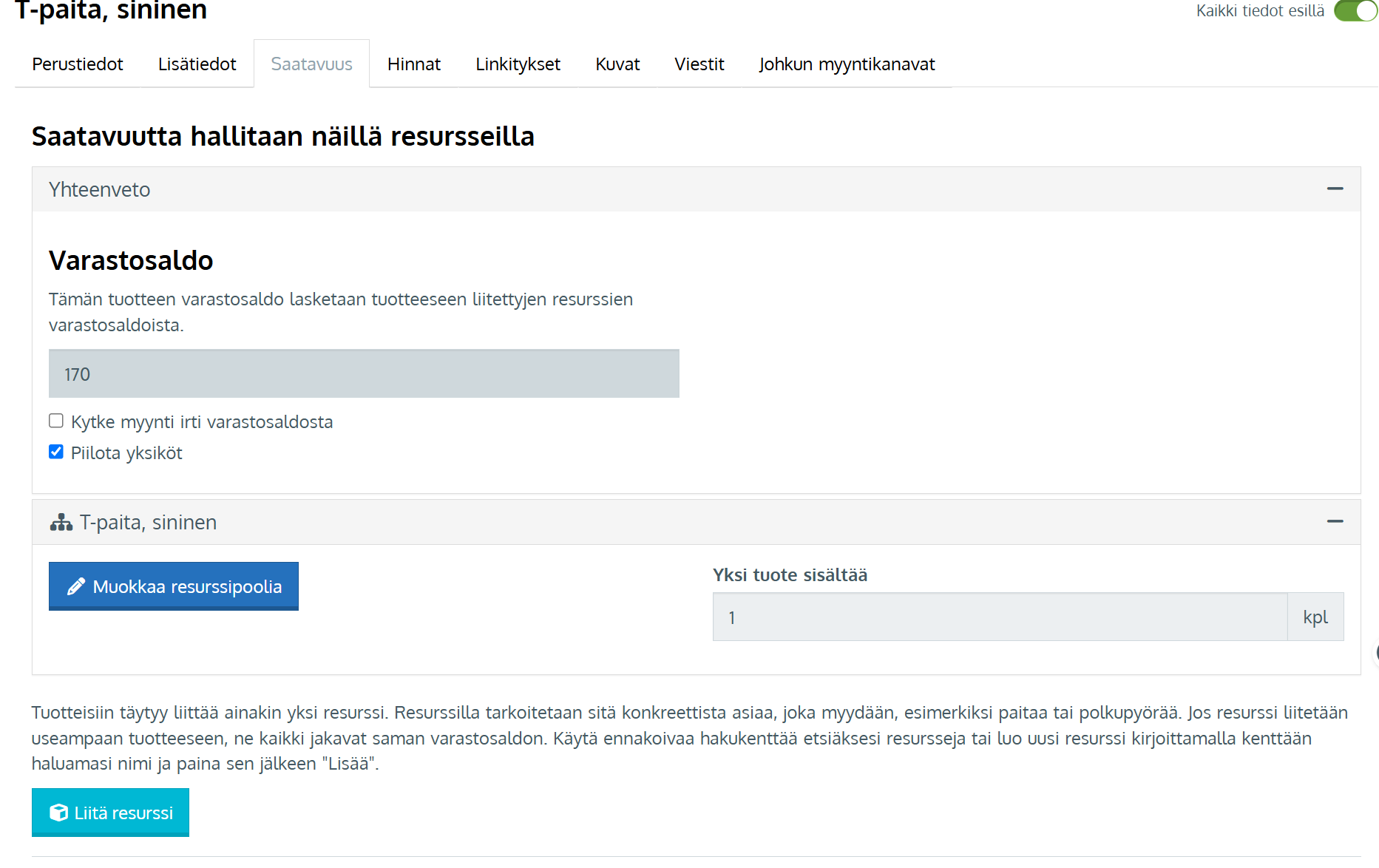Collapse the T-paita, sininen resource panel
Screen dimensions: 1379x868
click(x=1335, y=522)
